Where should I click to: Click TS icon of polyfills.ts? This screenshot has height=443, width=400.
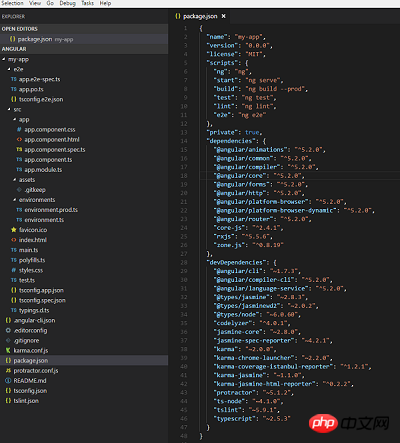pos(14,260)
